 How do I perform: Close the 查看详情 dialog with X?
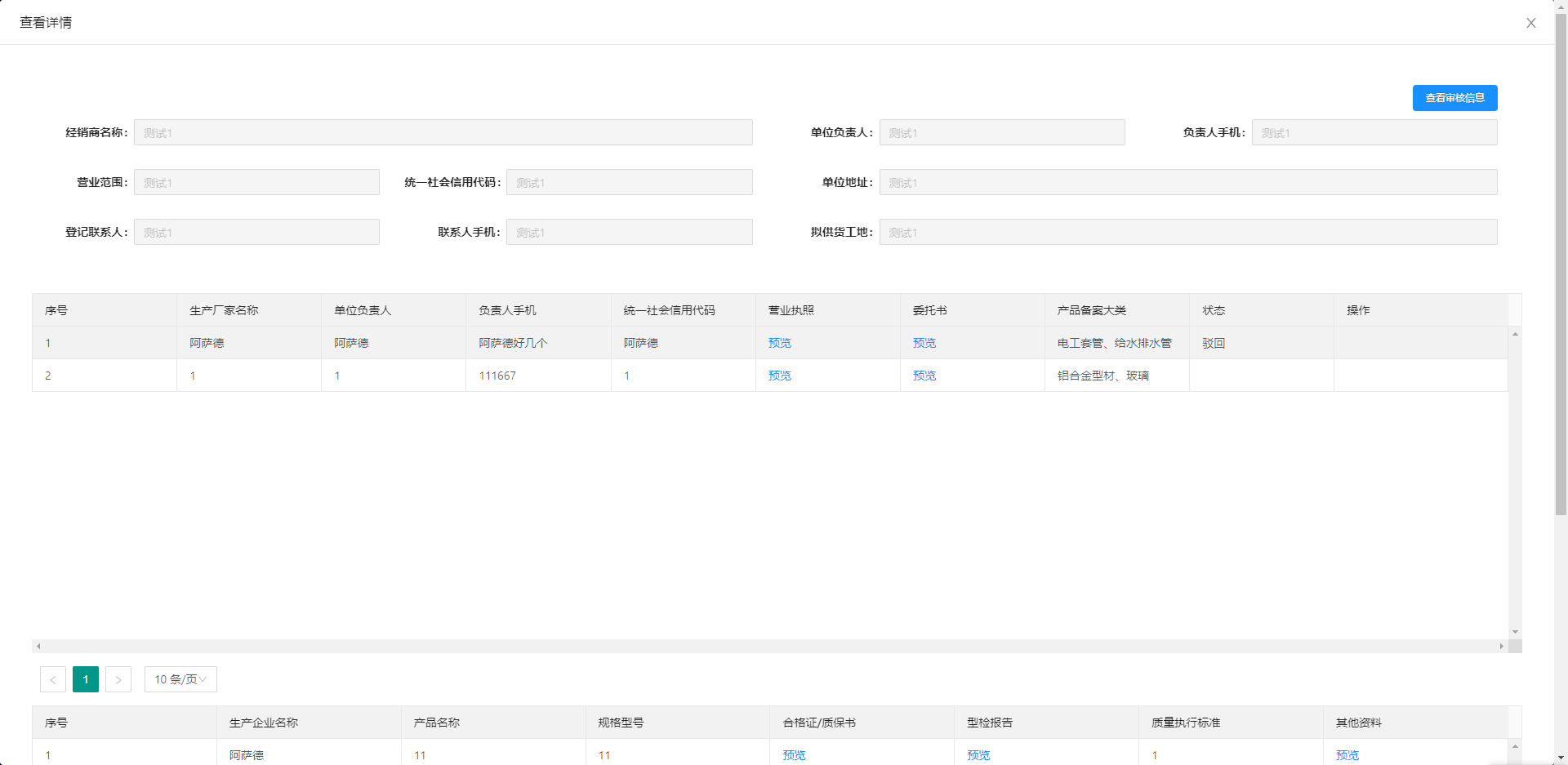point(1531,23)
